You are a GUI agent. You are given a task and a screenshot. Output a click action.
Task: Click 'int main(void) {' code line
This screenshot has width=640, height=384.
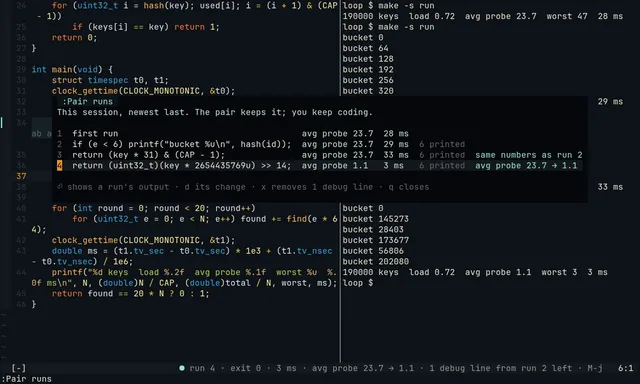(72, 69)
